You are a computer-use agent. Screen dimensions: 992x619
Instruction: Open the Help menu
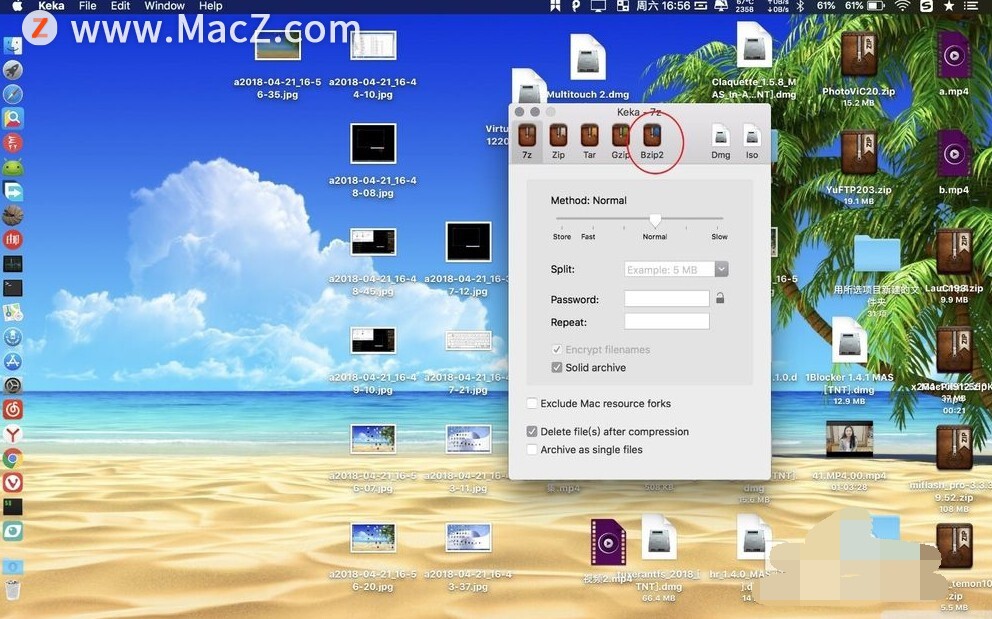211,6
